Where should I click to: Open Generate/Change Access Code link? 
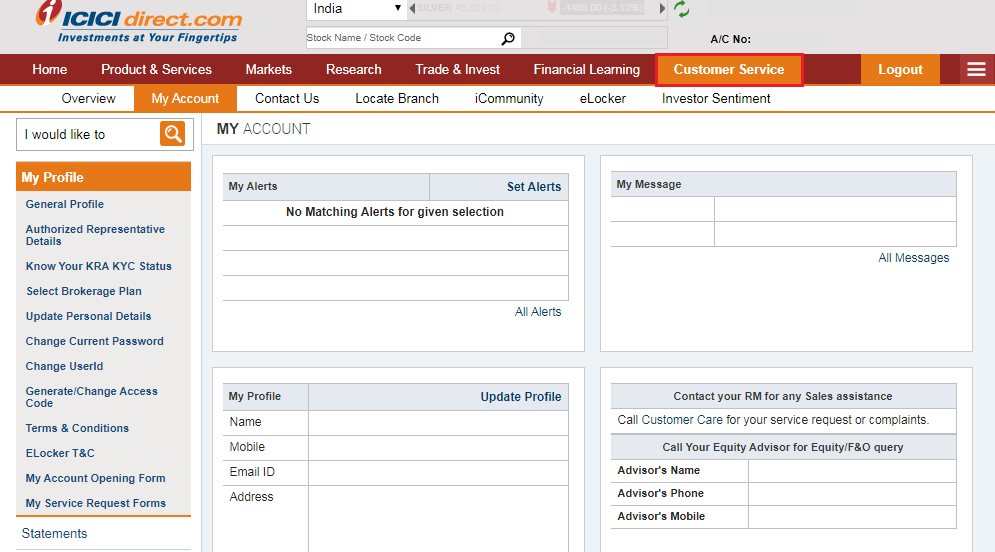91,397
